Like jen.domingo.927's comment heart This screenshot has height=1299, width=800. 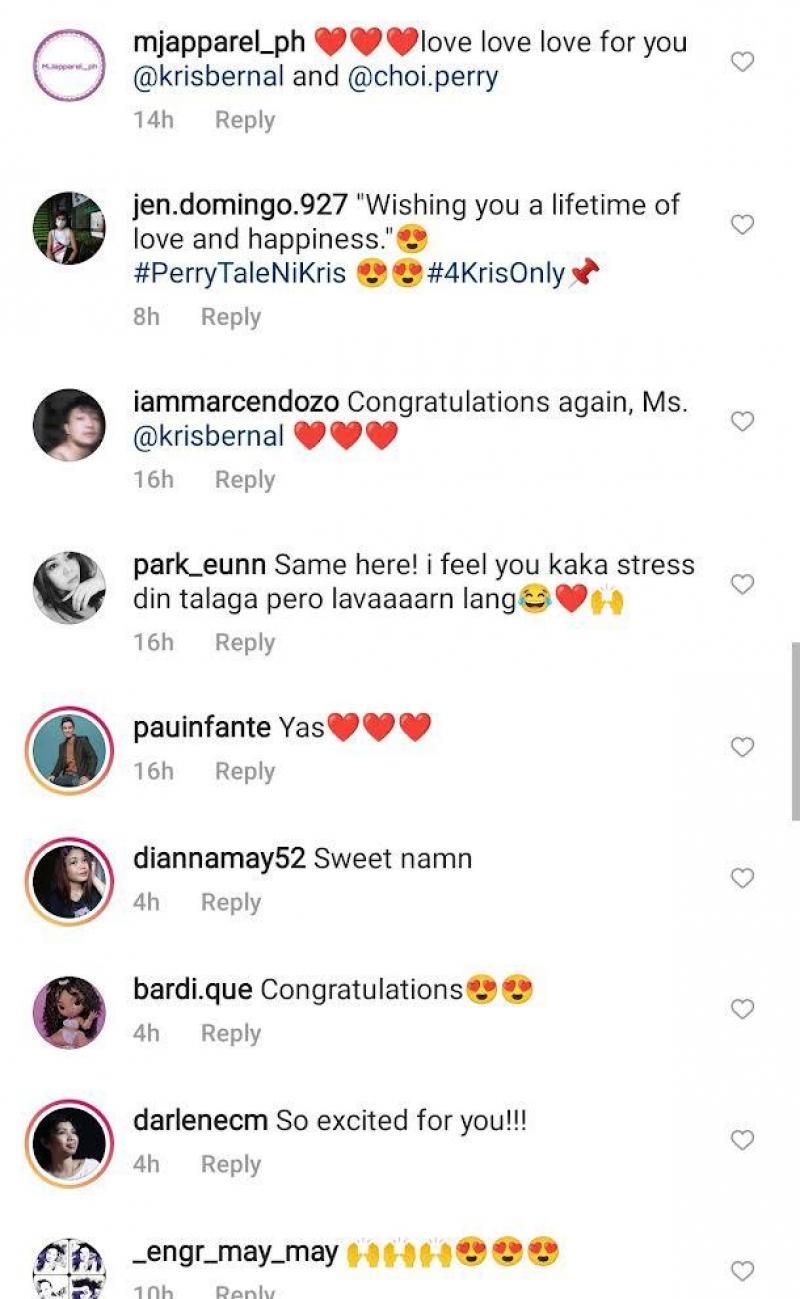click(742, 225)
